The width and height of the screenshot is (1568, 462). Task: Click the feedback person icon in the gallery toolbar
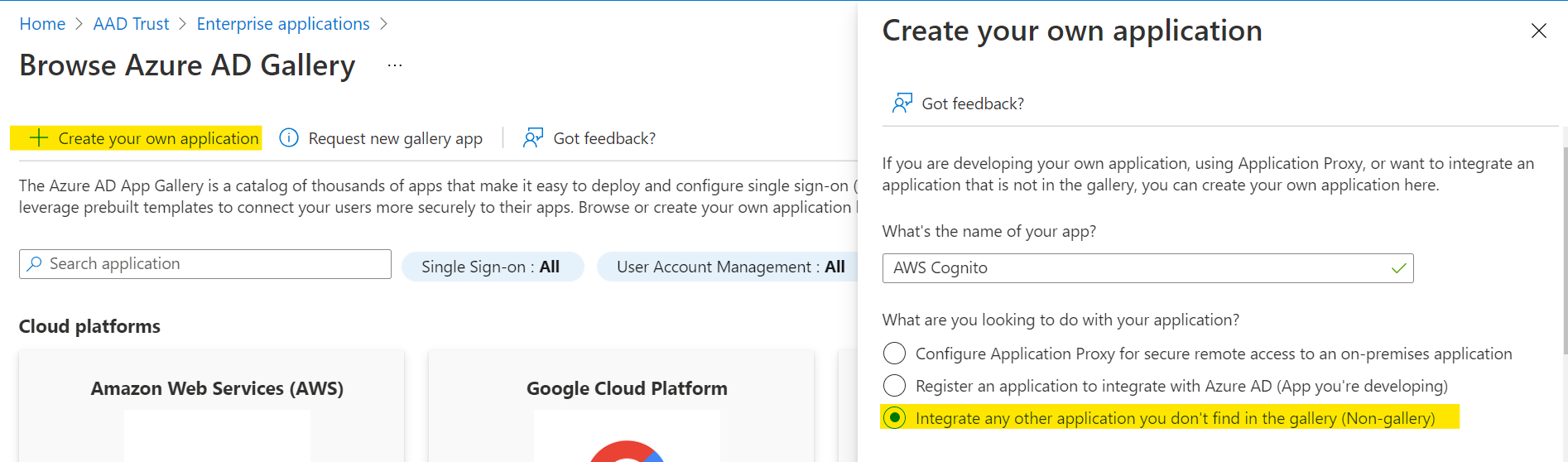click(533, 137)
